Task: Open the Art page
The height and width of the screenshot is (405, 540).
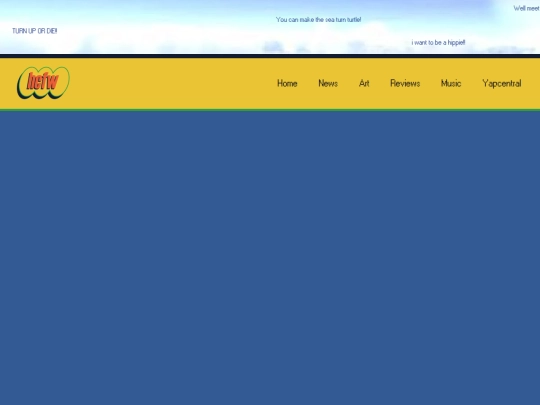Action: tap(364, 83)
